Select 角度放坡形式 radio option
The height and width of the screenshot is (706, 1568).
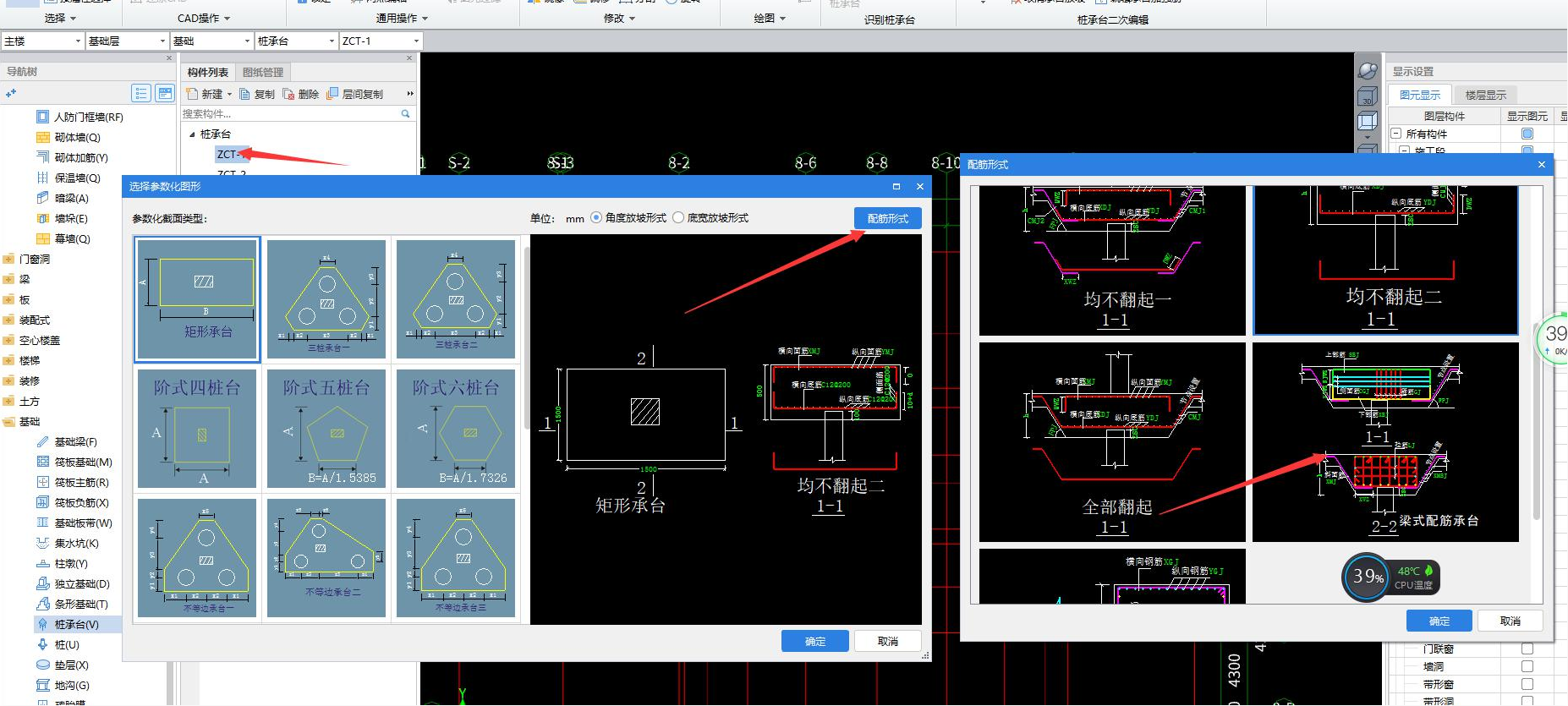pos(596,217)
